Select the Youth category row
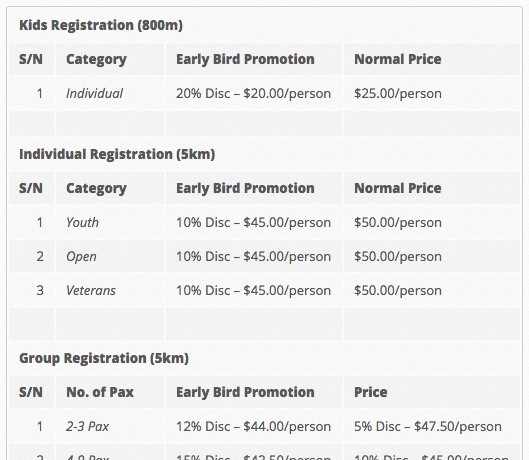This screenshot has height=460, width=529. [264, 222]
